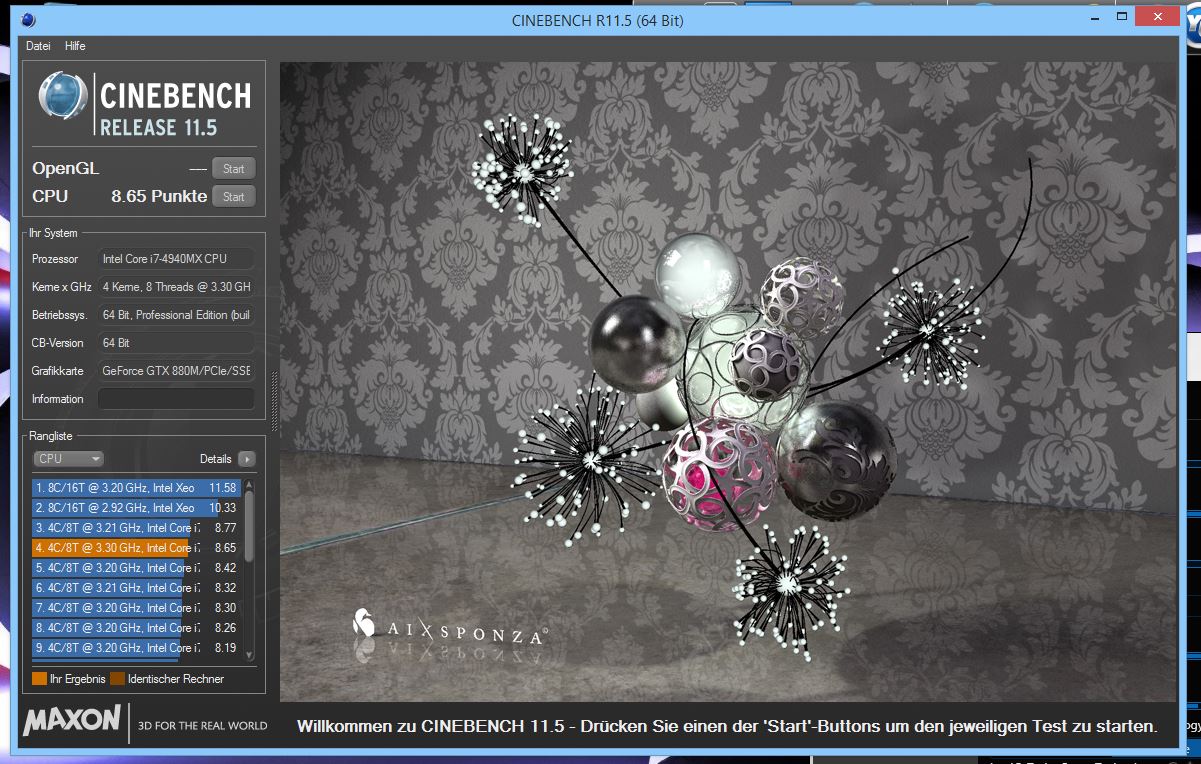Select ranking entry 3 with score 8.77

tap(136, 528)
